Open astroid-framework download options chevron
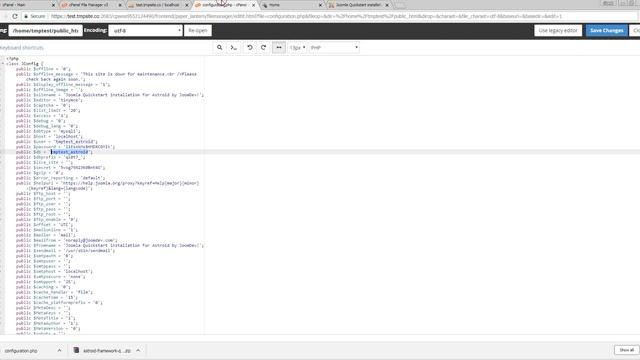Viewport: 640px width, 360px height. tap(138, 351)
